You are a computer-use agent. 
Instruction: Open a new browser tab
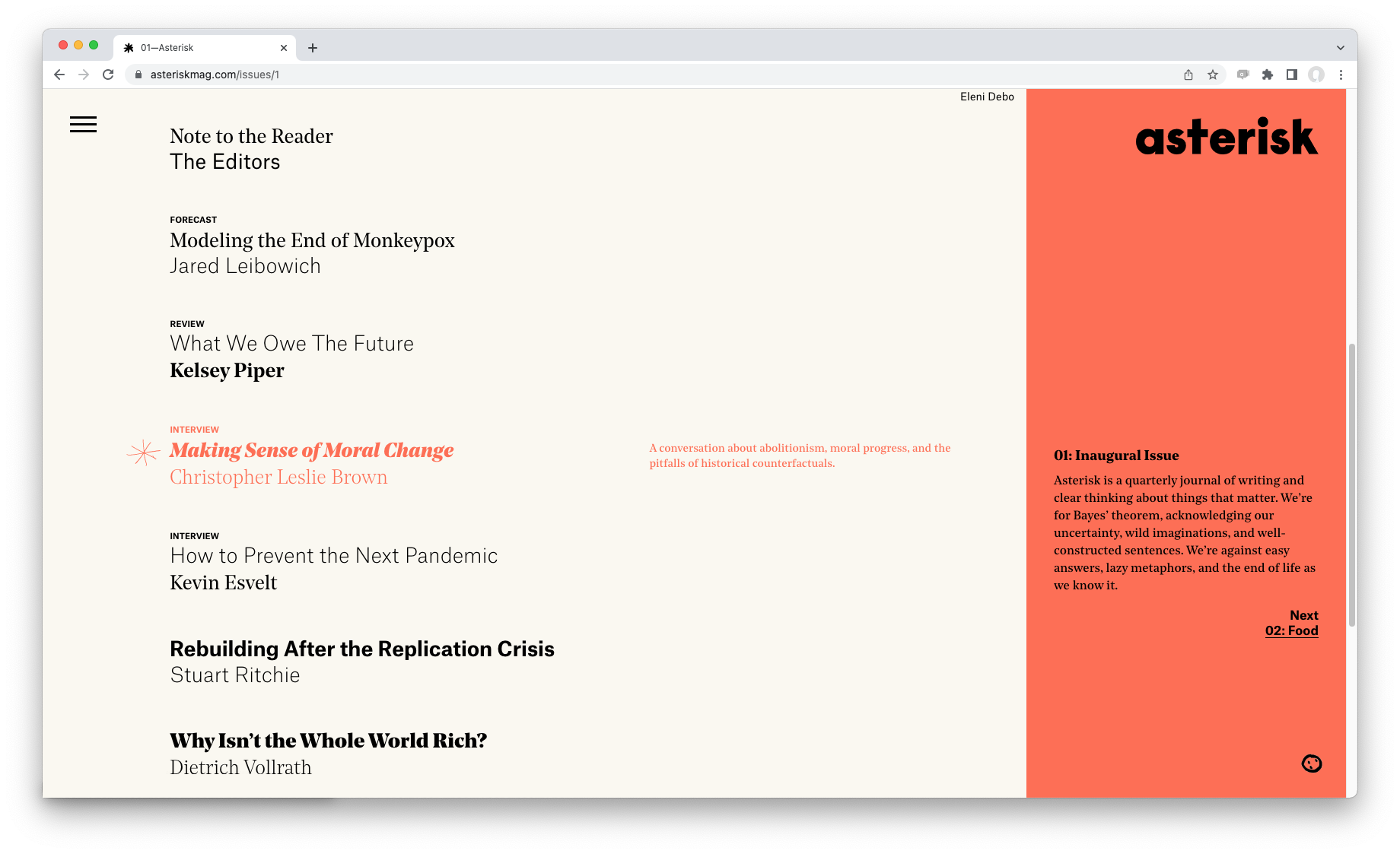[312, 48]
